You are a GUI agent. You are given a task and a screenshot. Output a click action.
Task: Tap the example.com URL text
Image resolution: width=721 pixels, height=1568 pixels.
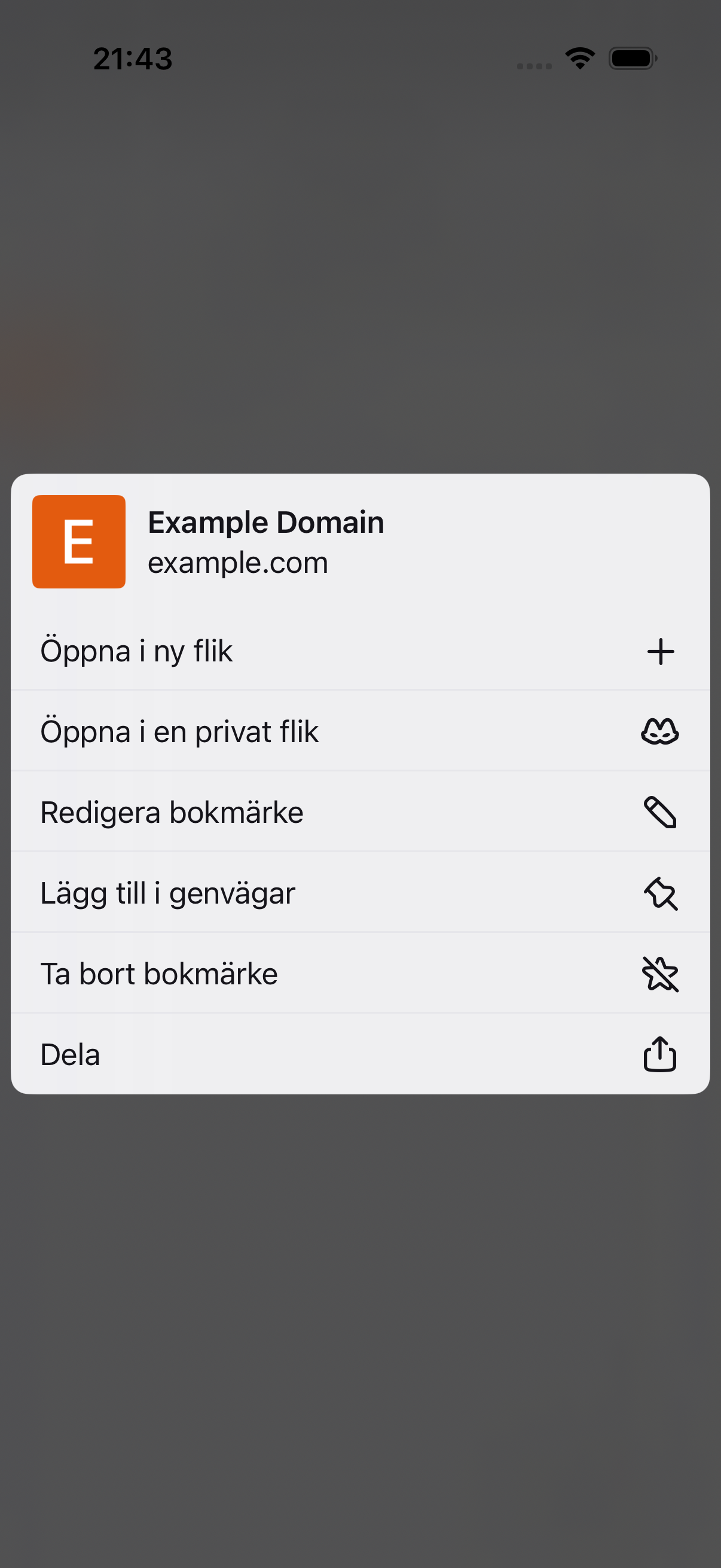point(238,562)
